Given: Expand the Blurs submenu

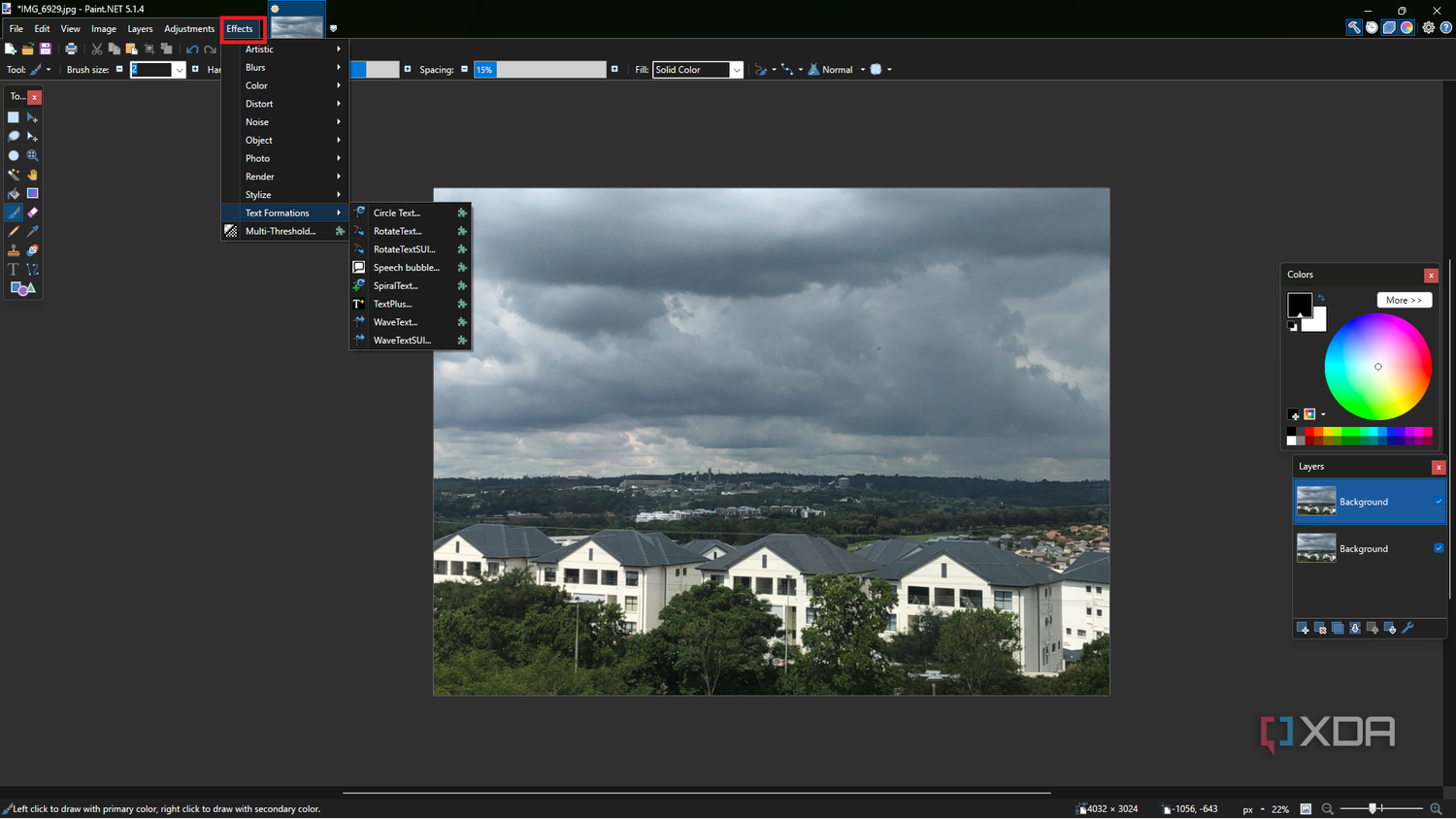Looking at the screenshot, I should 285,68.
